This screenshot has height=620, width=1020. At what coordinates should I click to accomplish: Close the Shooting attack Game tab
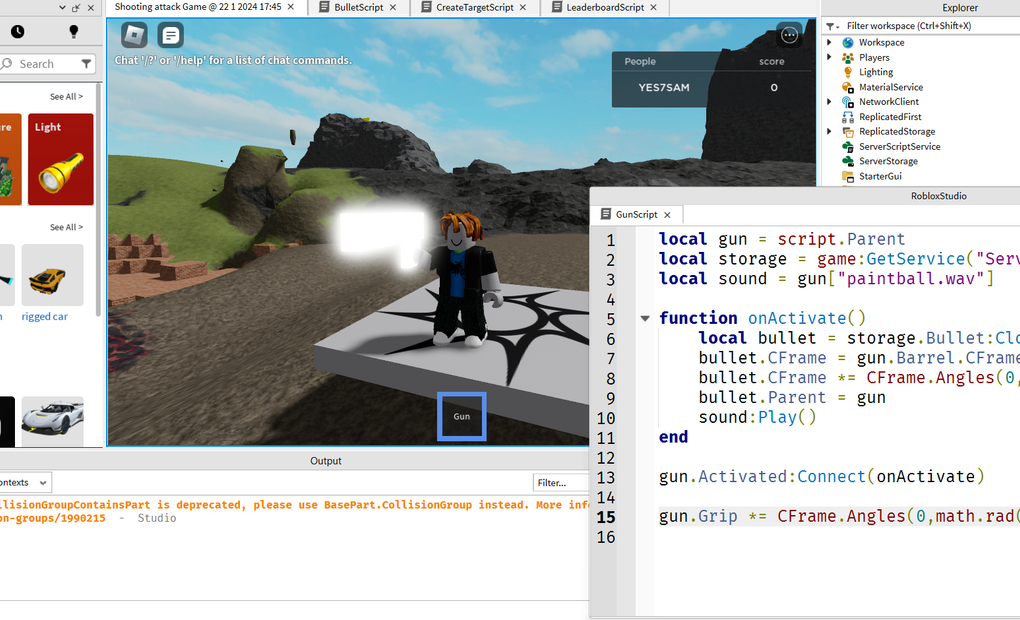coord(291,7)
